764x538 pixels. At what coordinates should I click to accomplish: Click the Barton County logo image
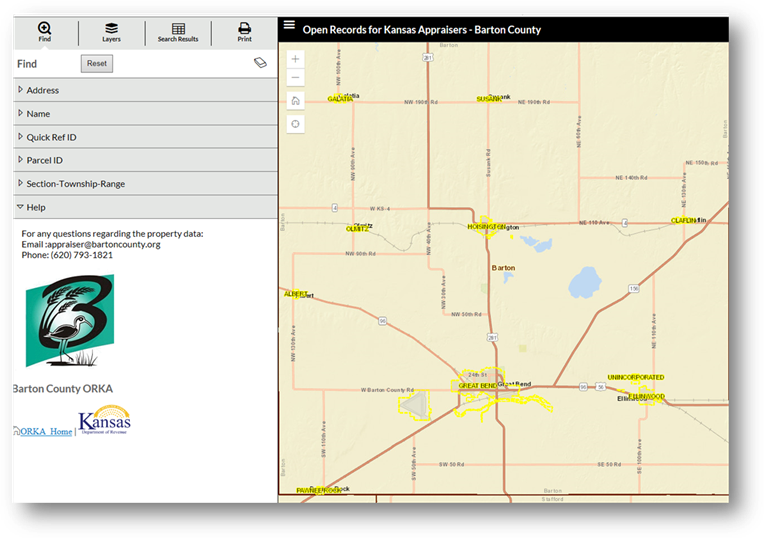pyautogui.click(x=70, y=321)
